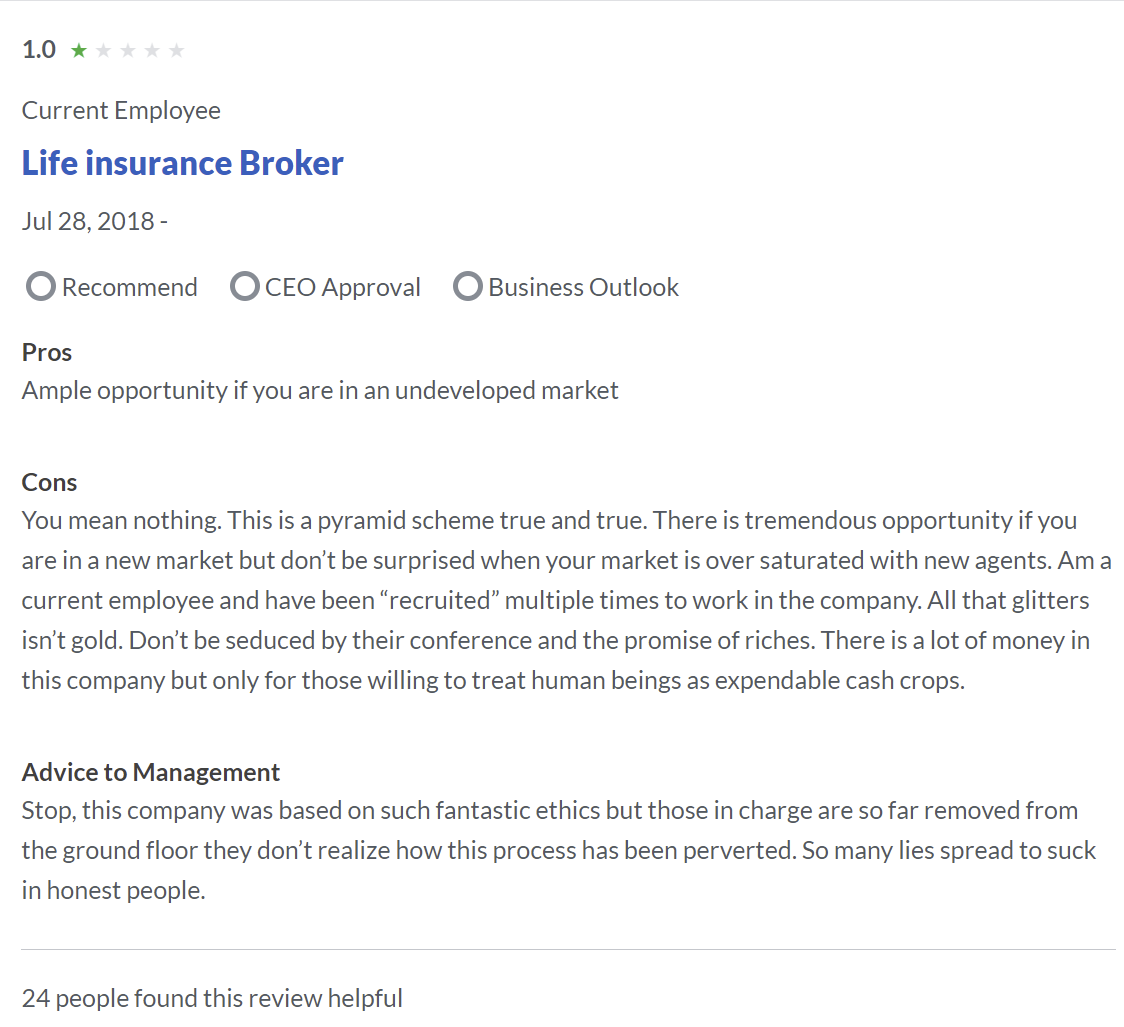The image size is (1124, 1027).
Task: Click the Cons heading
Action: 49,482
